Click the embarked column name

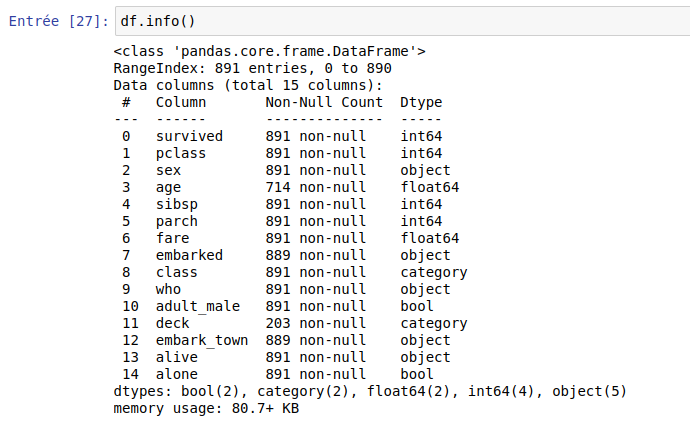(x=189, y=255)
